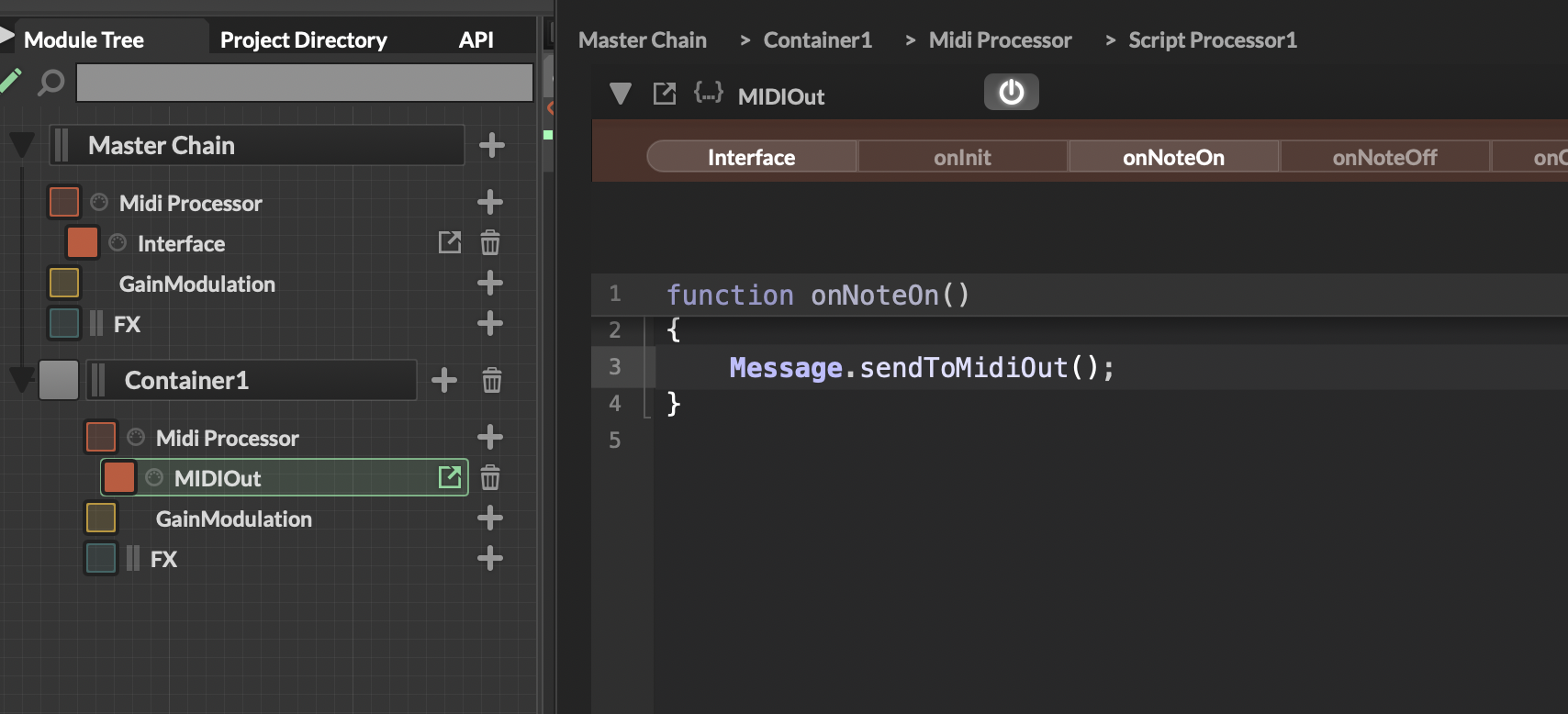The image size is (1568, 714).
Task: Click Midi Processor in the breadcrumb
Action: click(x=1001, y=40)
